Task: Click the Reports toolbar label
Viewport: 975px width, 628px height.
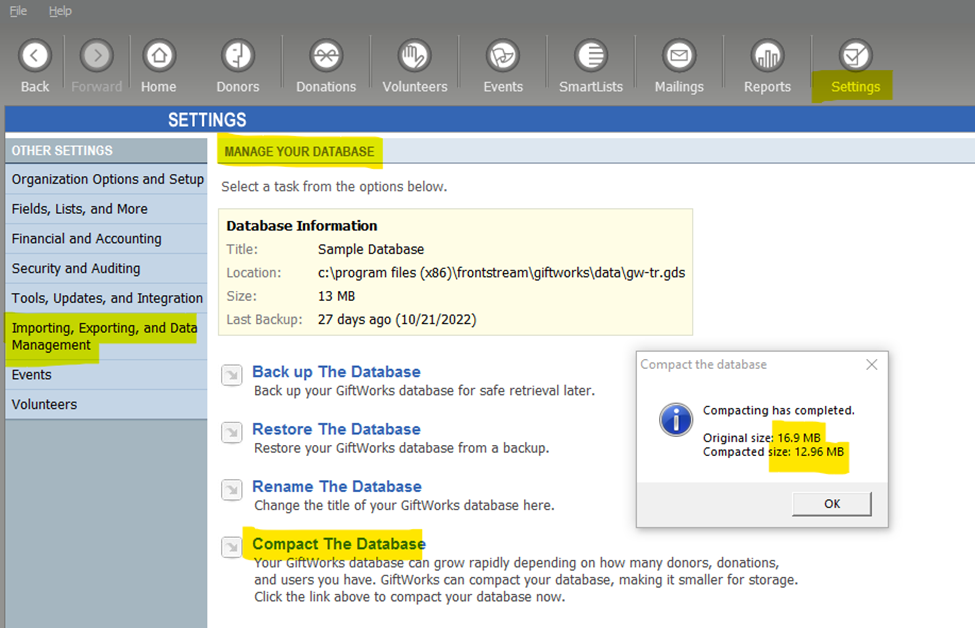Action: click(x=767, y=87)
